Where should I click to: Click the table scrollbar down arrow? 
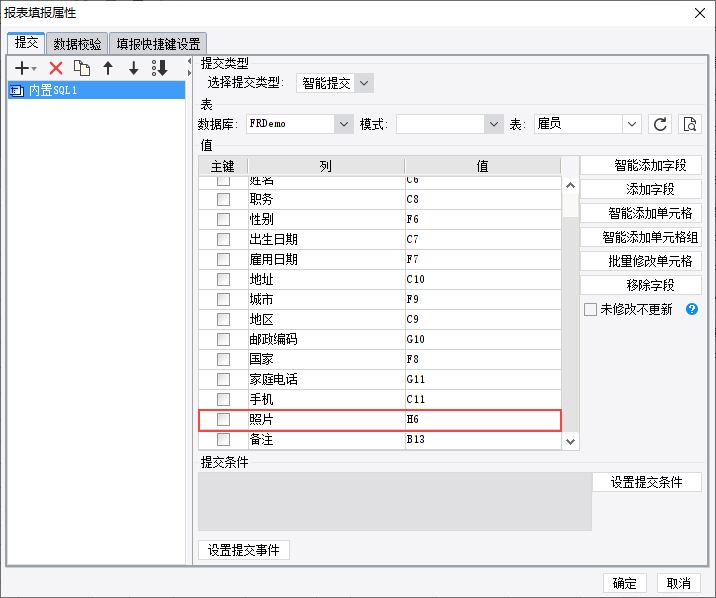(x=570, y=441)
